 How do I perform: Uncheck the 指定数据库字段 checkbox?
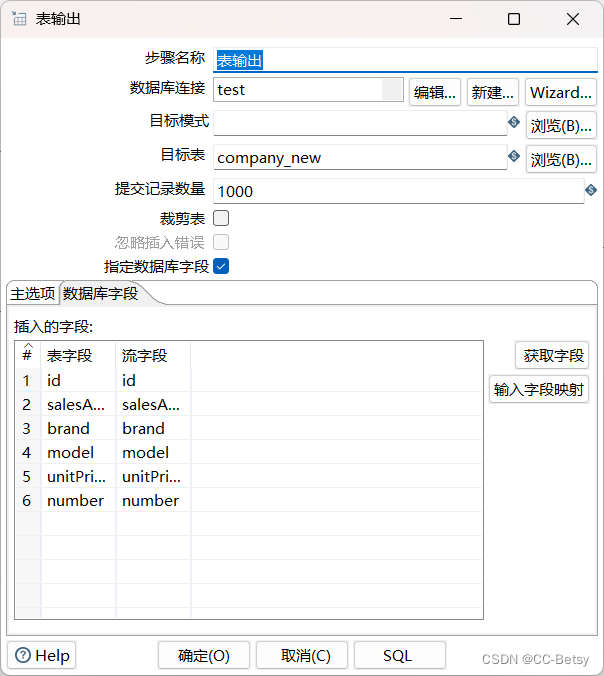point(221,266)
